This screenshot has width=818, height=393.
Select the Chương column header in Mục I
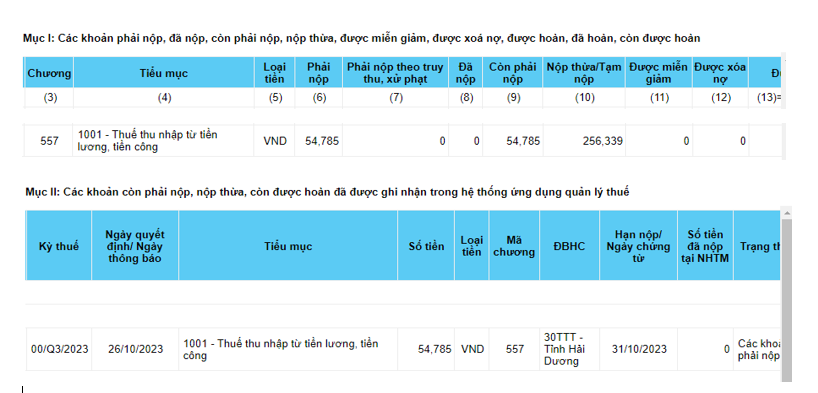coord(50,73)
